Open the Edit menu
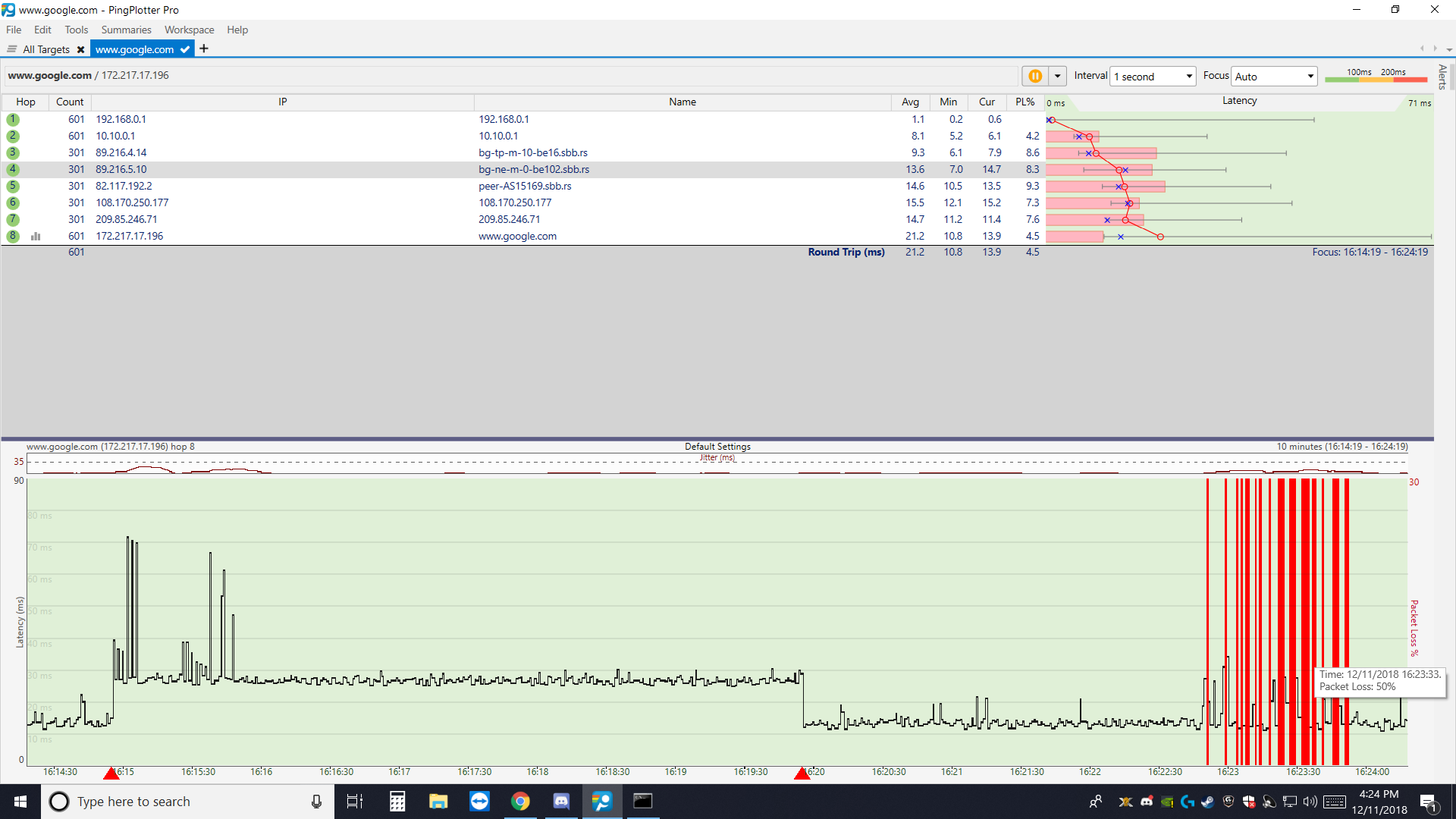The height and width of the screenshot is (819, 1456). tap(42, 30)
